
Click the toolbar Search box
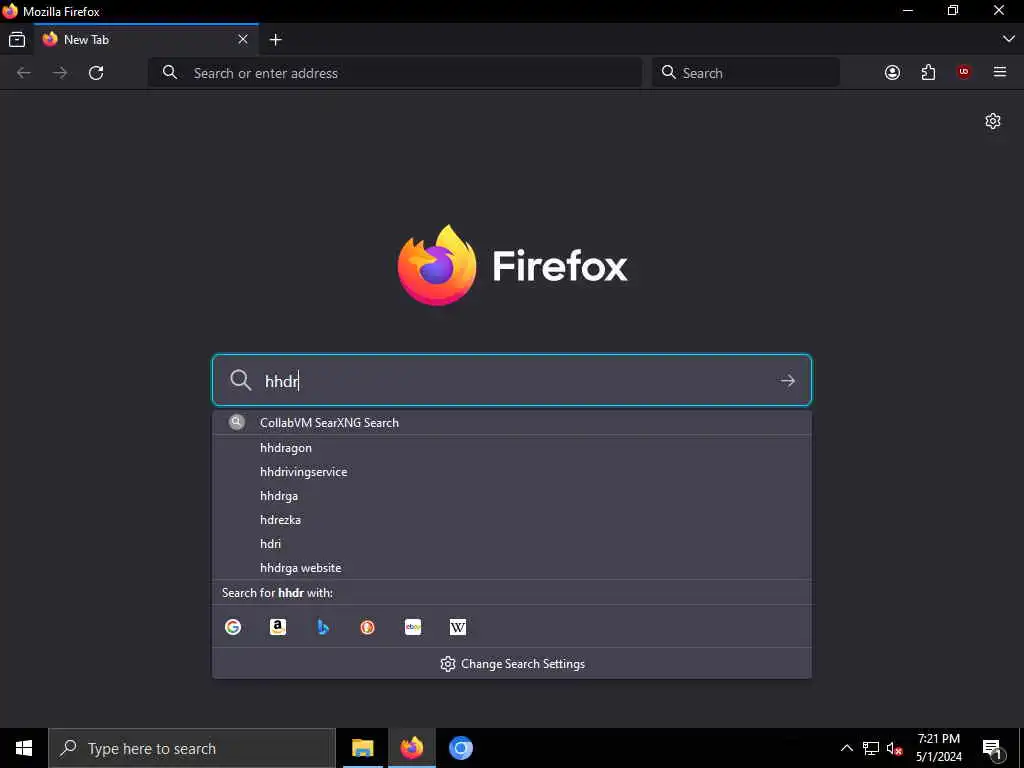746,72
